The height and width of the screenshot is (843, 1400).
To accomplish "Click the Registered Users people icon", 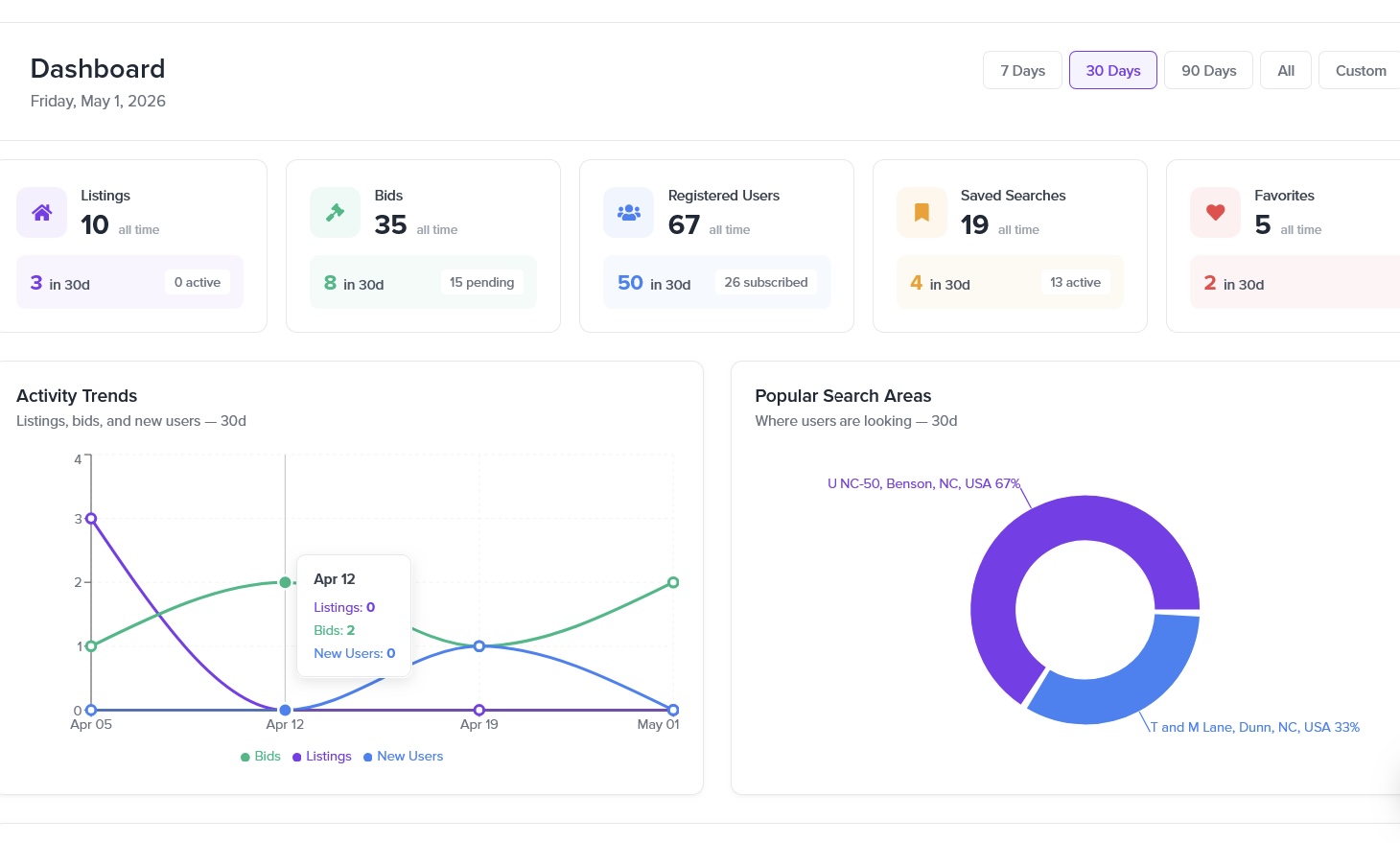I will point(628,212).
